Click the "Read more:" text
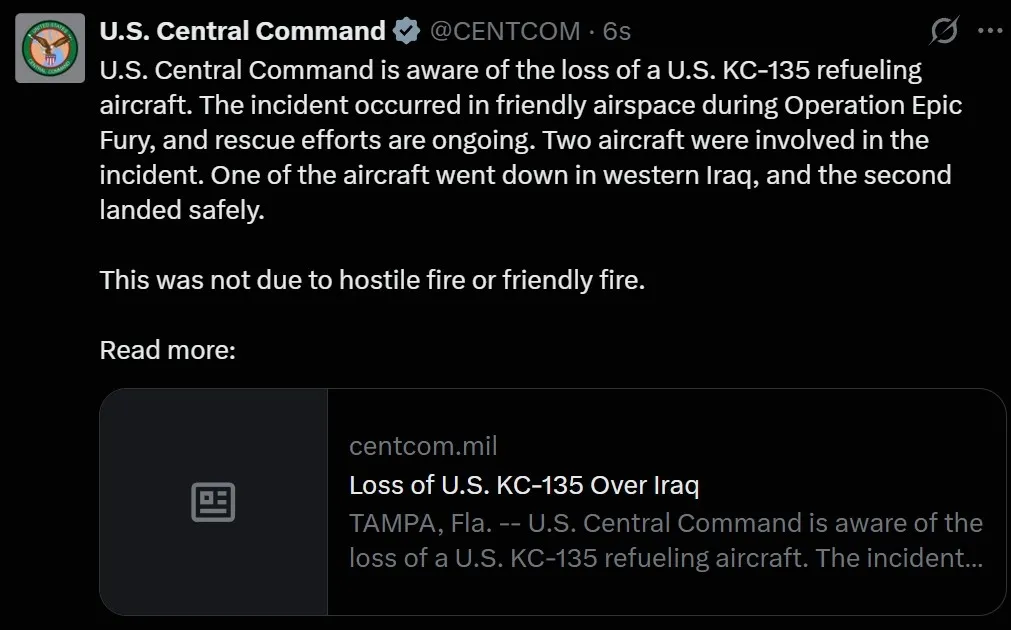 167,350
